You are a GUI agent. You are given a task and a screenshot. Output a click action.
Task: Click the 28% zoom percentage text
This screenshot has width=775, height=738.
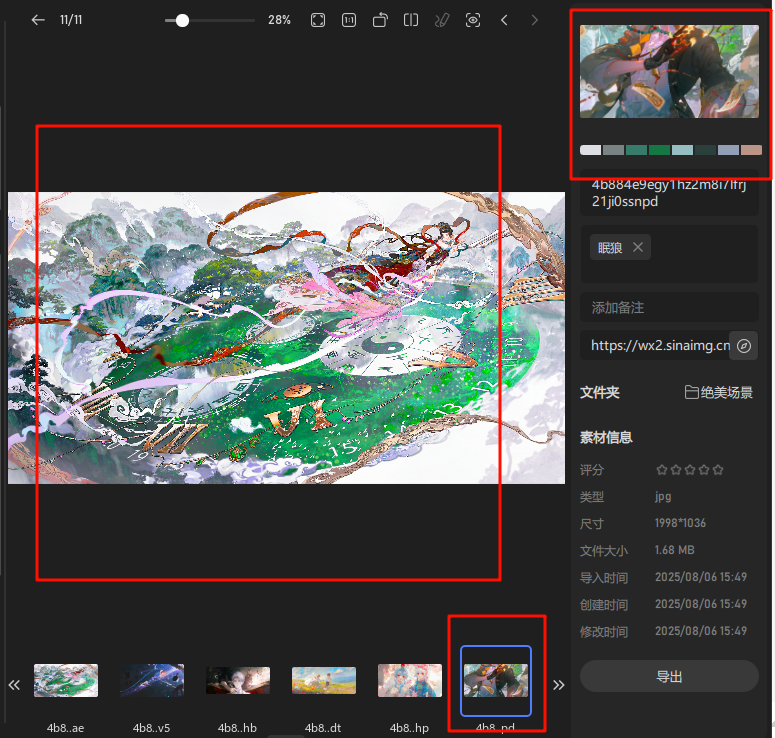[279, 20]
